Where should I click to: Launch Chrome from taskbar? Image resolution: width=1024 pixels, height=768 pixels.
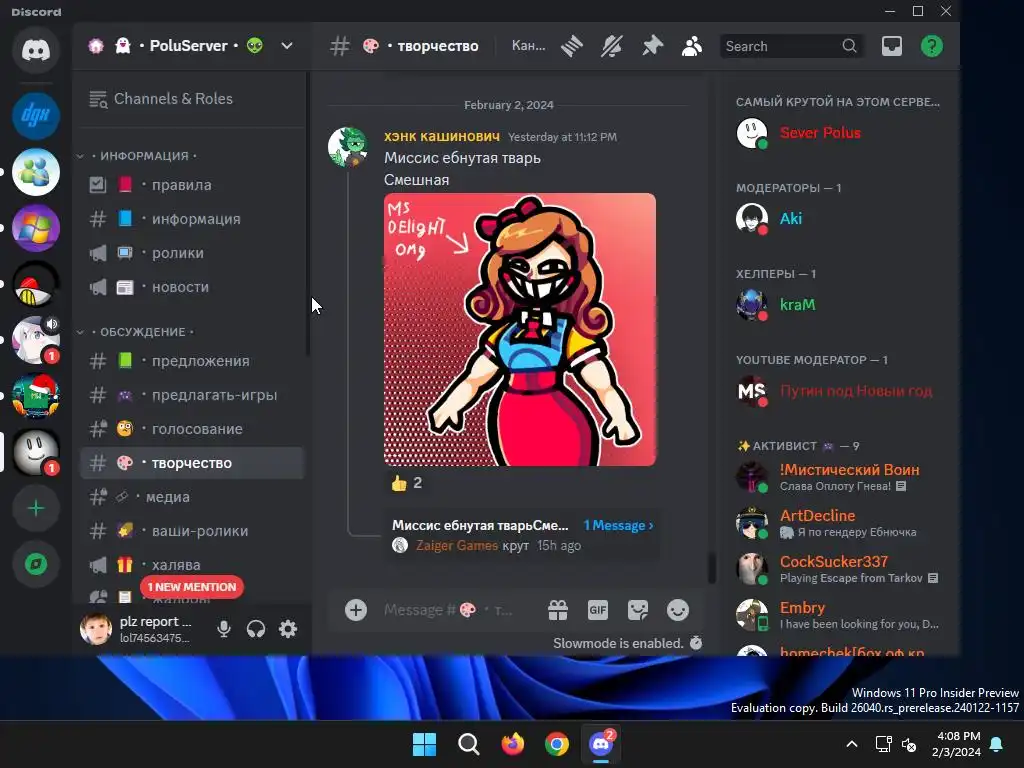click(556, 744)
